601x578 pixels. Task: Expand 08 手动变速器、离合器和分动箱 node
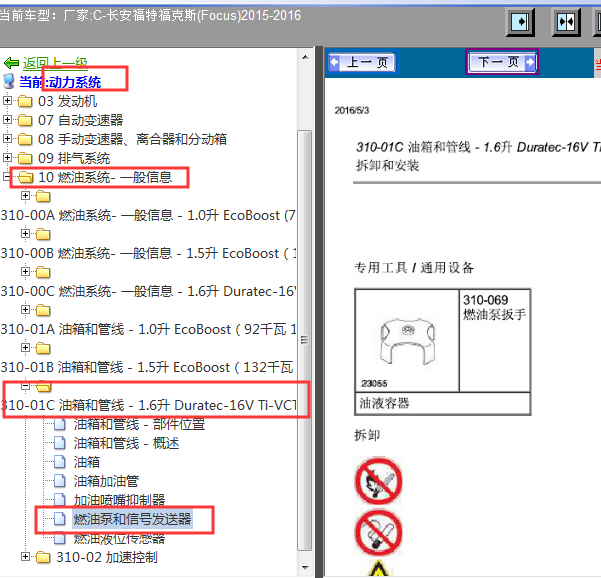pos(7,139)
